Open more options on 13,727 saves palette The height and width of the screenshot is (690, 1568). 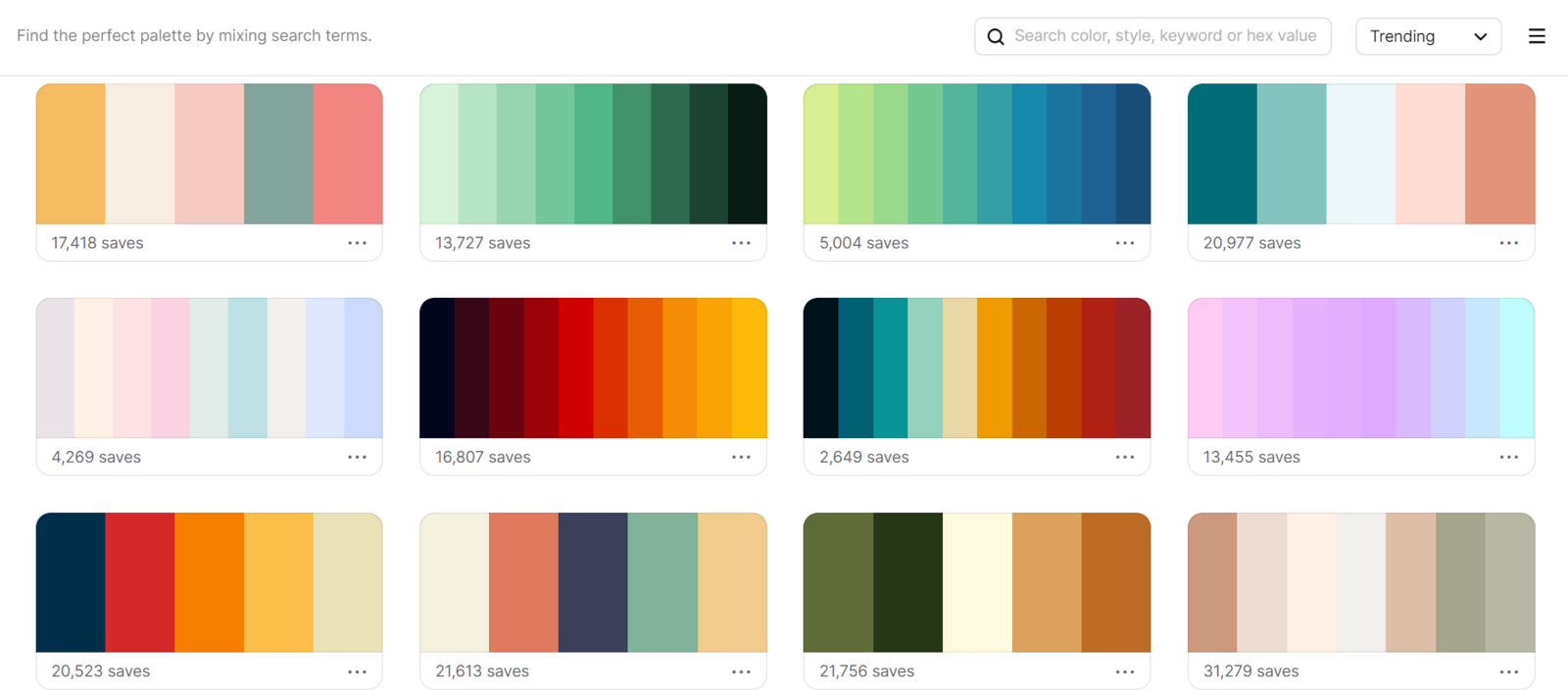[x=741, y=243]
